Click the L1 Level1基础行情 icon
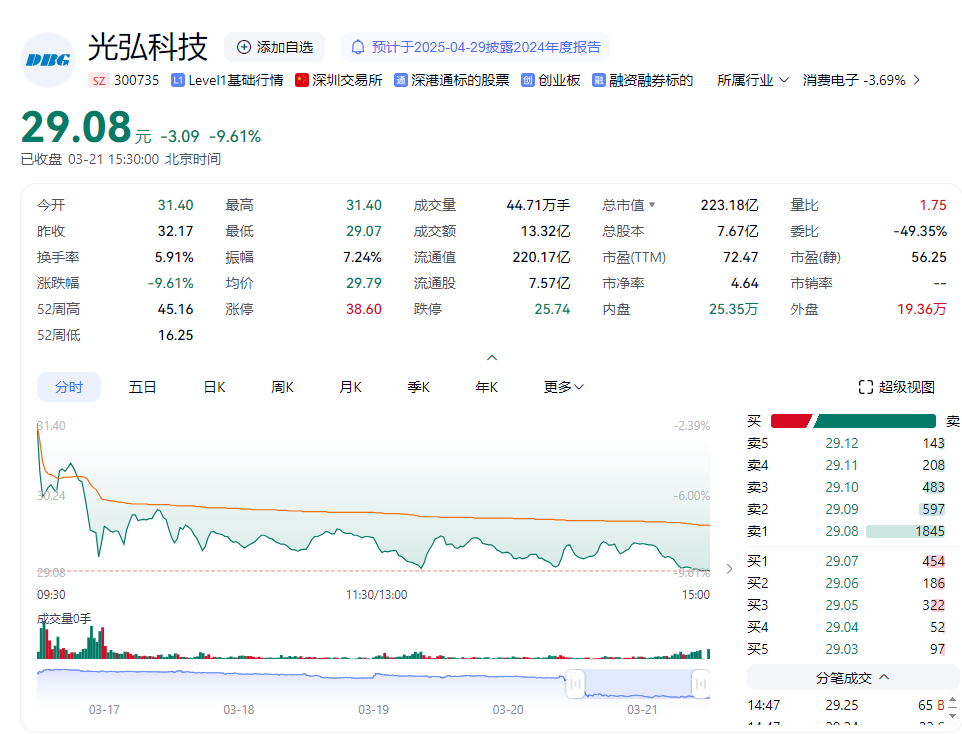The height and width of the screenshot is (734, 962). pyautogui.click(x=177, y=80)
